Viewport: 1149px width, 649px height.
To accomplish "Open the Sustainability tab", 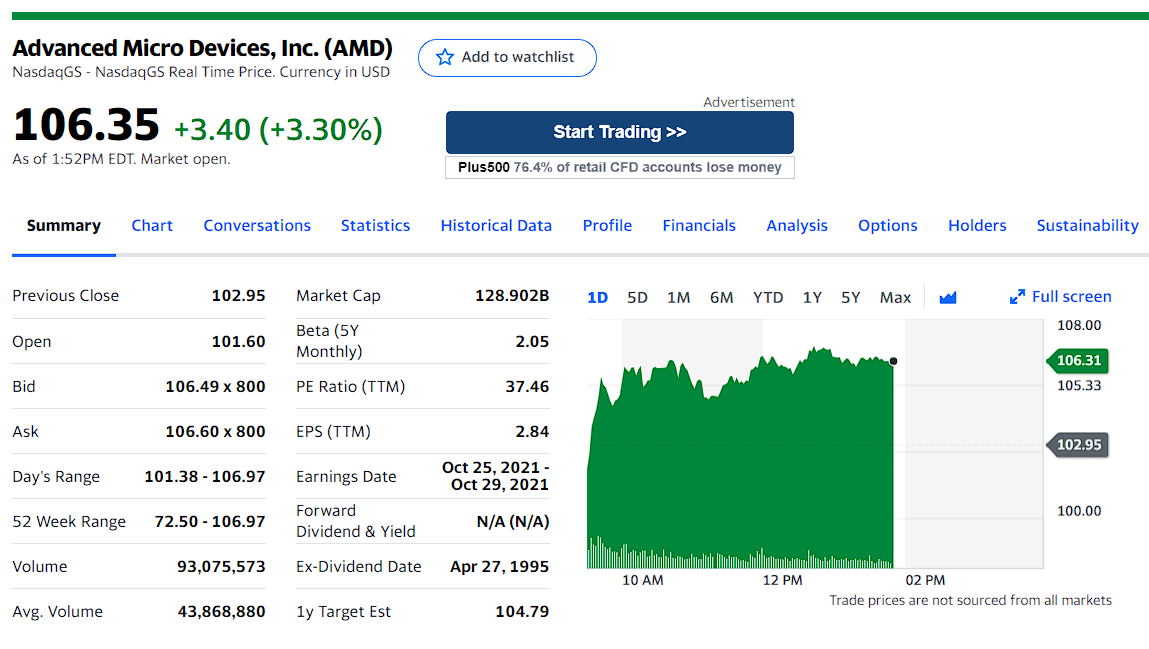I will [x=1088, y=226].
